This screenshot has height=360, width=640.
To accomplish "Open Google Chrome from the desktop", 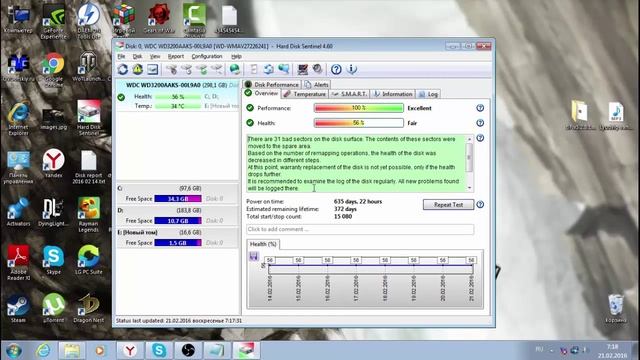I will click(53, 69).
